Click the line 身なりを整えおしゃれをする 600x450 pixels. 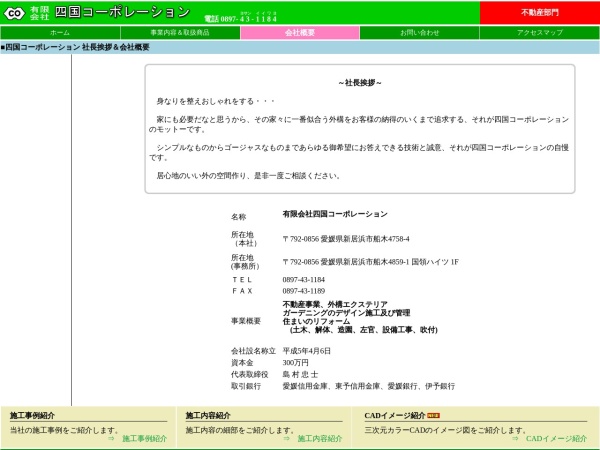(216, 101)
